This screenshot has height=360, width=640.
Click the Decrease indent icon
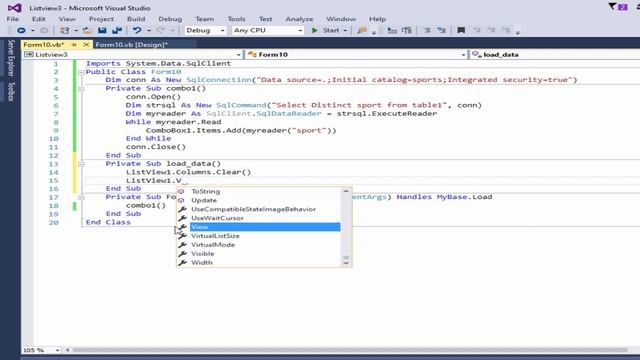(x=427, y=30)
